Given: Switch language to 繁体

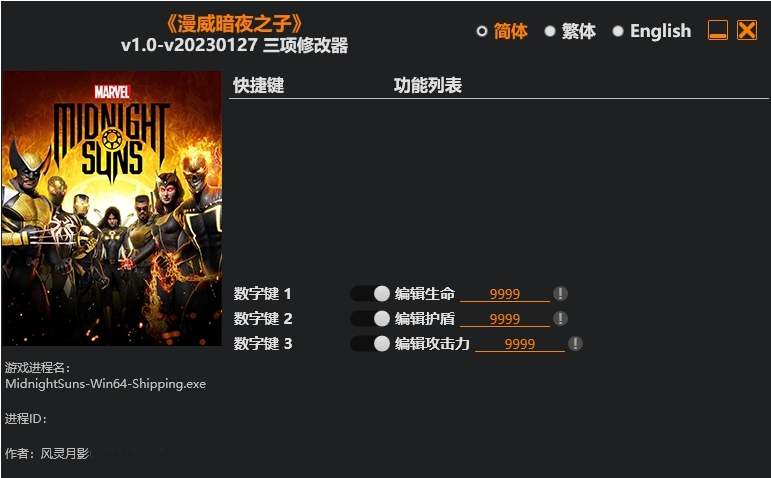Looking at the screenshot, I should [x=570, y=31].
